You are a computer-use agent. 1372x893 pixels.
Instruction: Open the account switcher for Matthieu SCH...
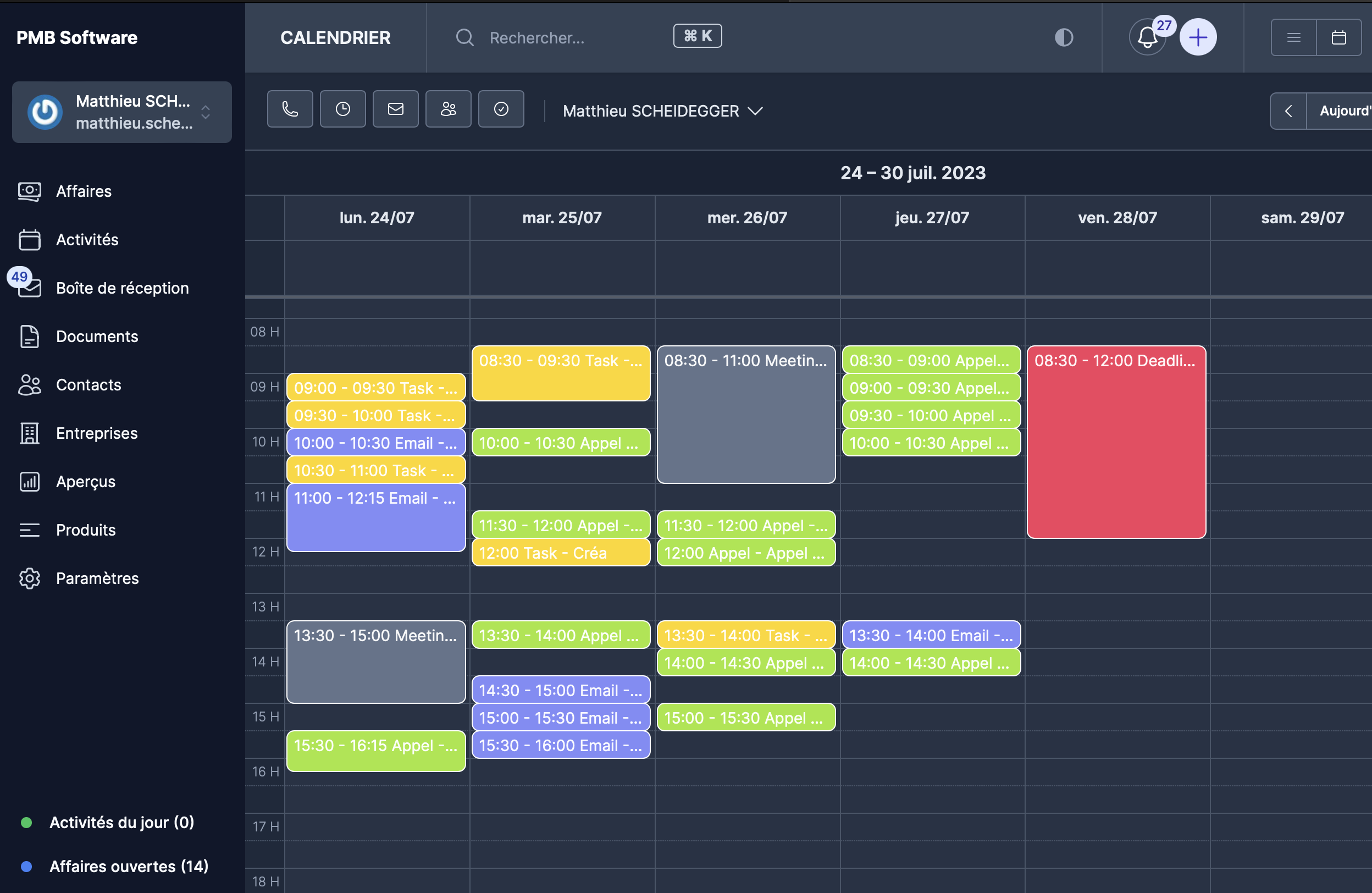121,112
